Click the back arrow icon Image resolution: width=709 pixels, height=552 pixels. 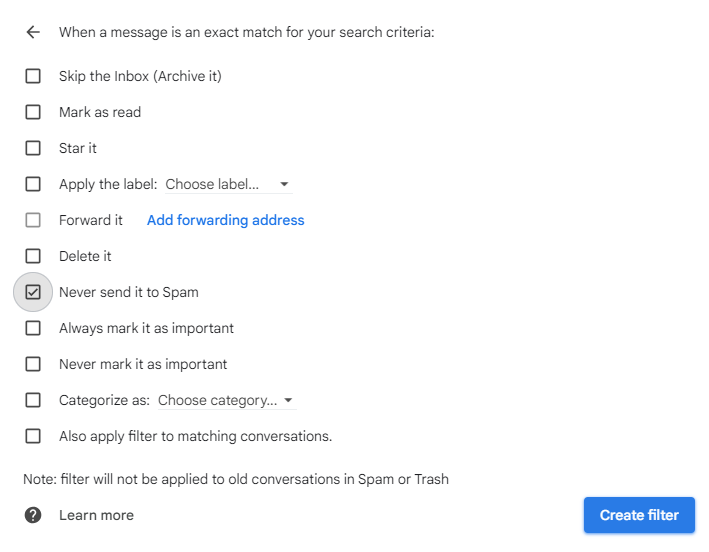(33, 32)
